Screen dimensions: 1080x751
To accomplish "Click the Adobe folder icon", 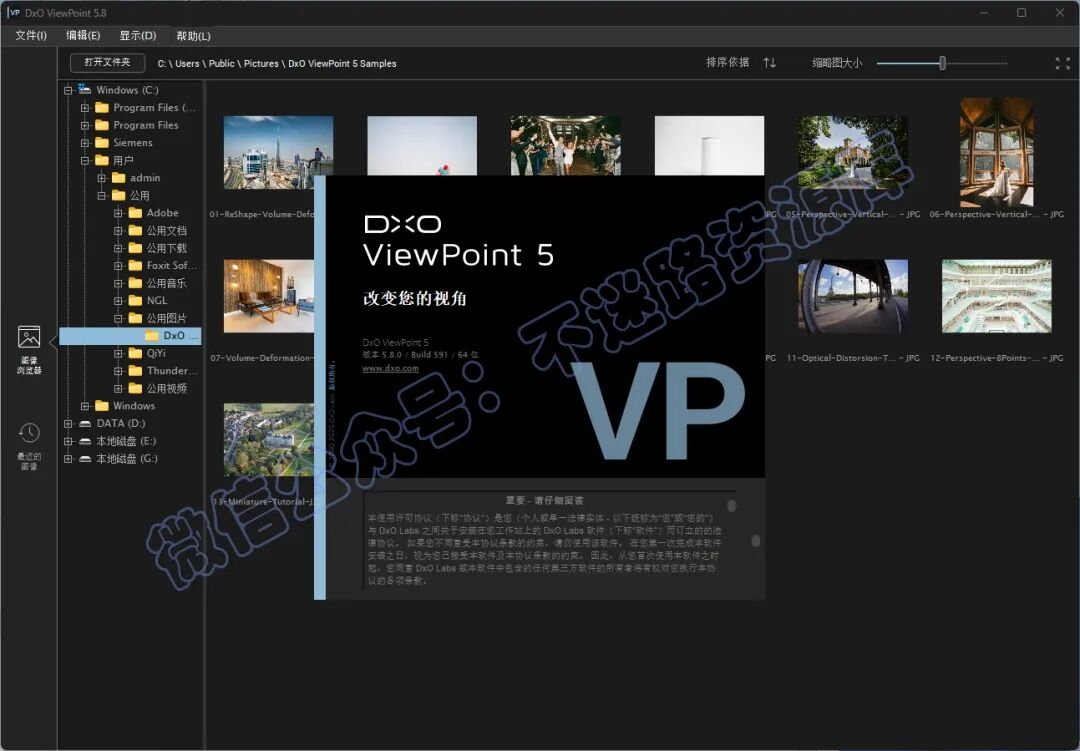I will pyautogui.click(x=135, y=213).
